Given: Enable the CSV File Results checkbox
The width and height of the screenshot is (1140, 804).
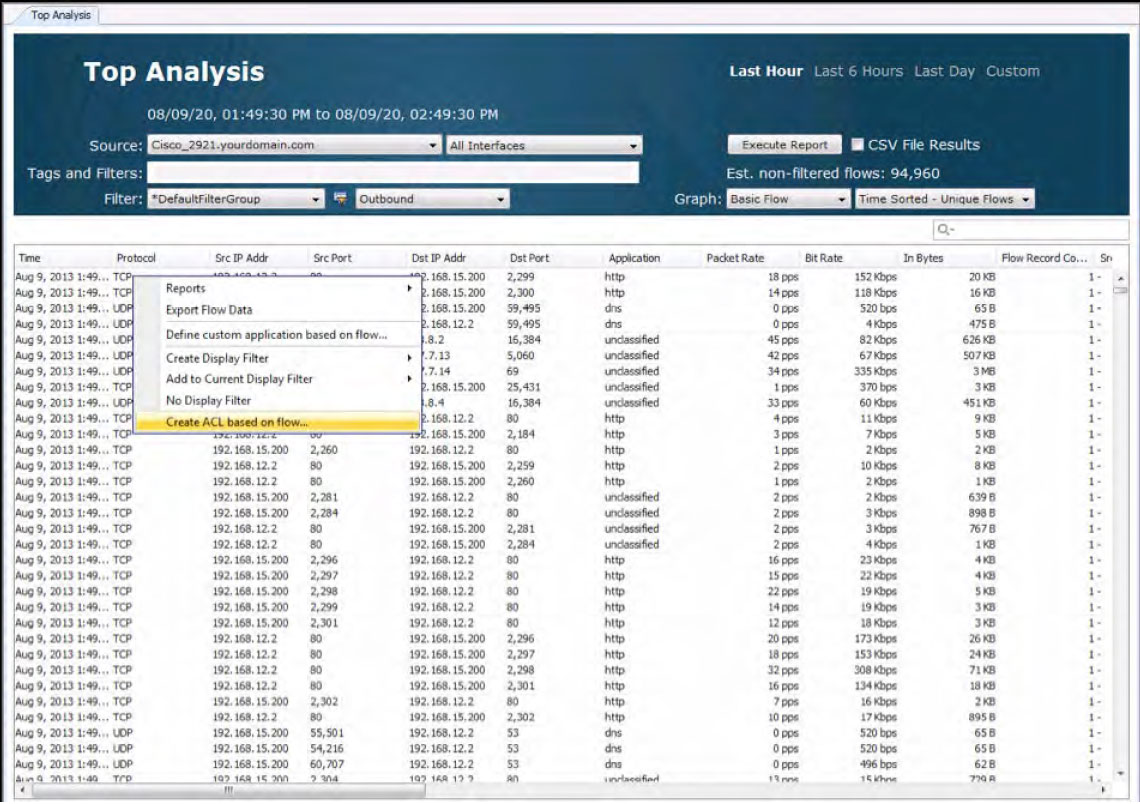Looking at the screenshot, I should pos(857,145).
